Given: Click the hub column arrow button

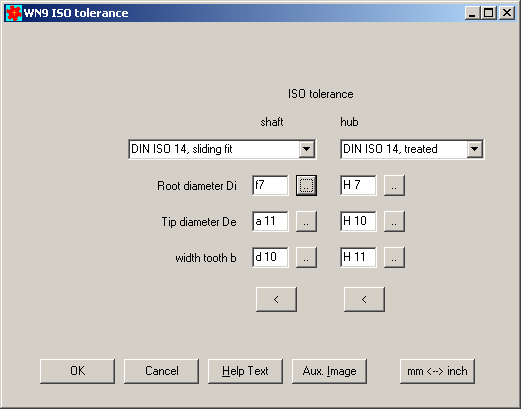Looking at the screenshot, I should (x=364, y=299).
